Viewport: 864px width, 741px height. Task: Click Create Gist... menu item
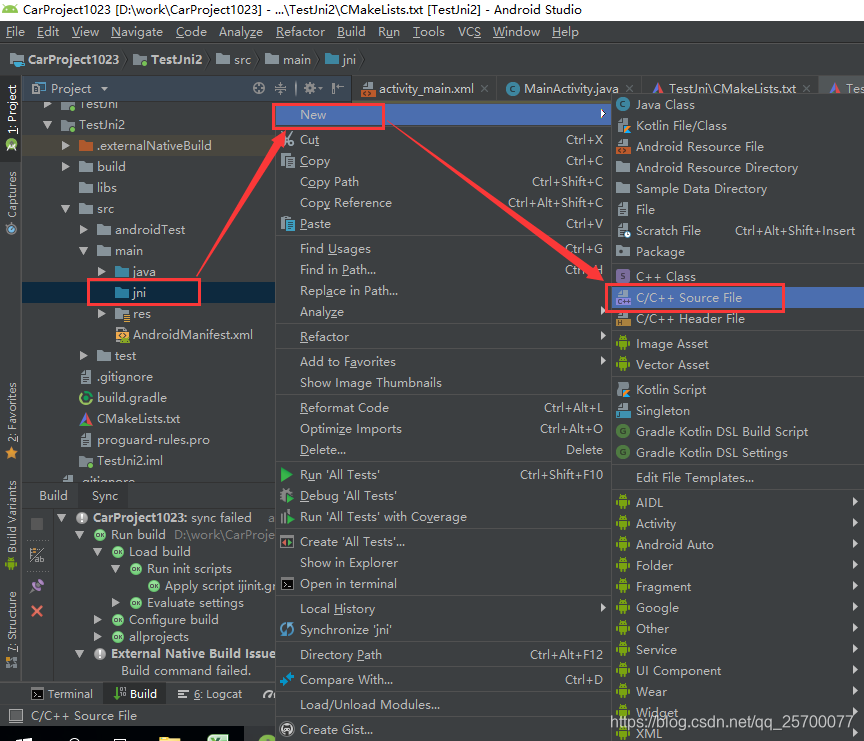point(442,729)
